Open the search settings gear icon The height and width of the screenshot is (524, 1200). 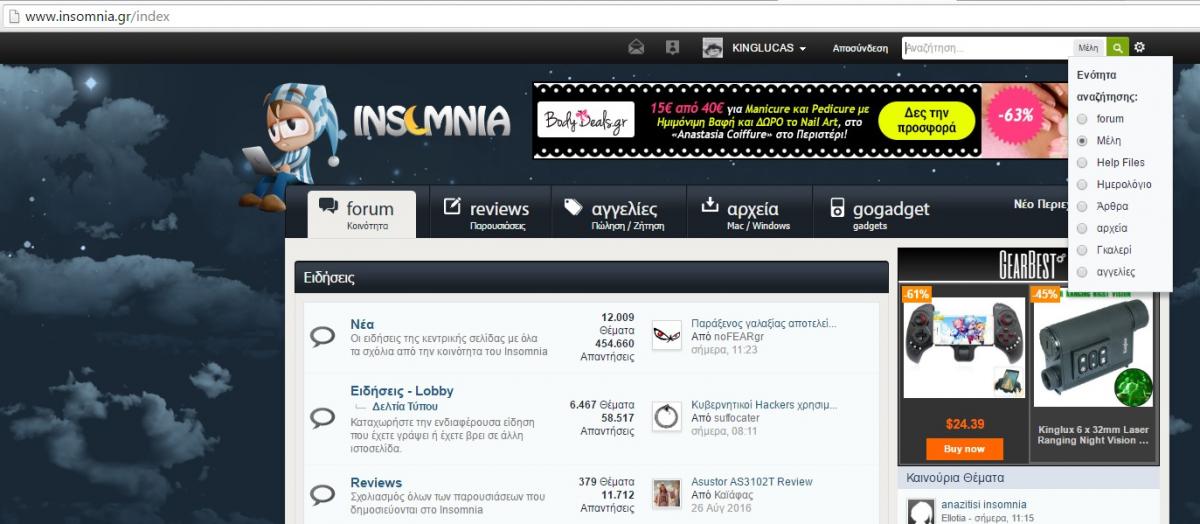click(1140, 47)
